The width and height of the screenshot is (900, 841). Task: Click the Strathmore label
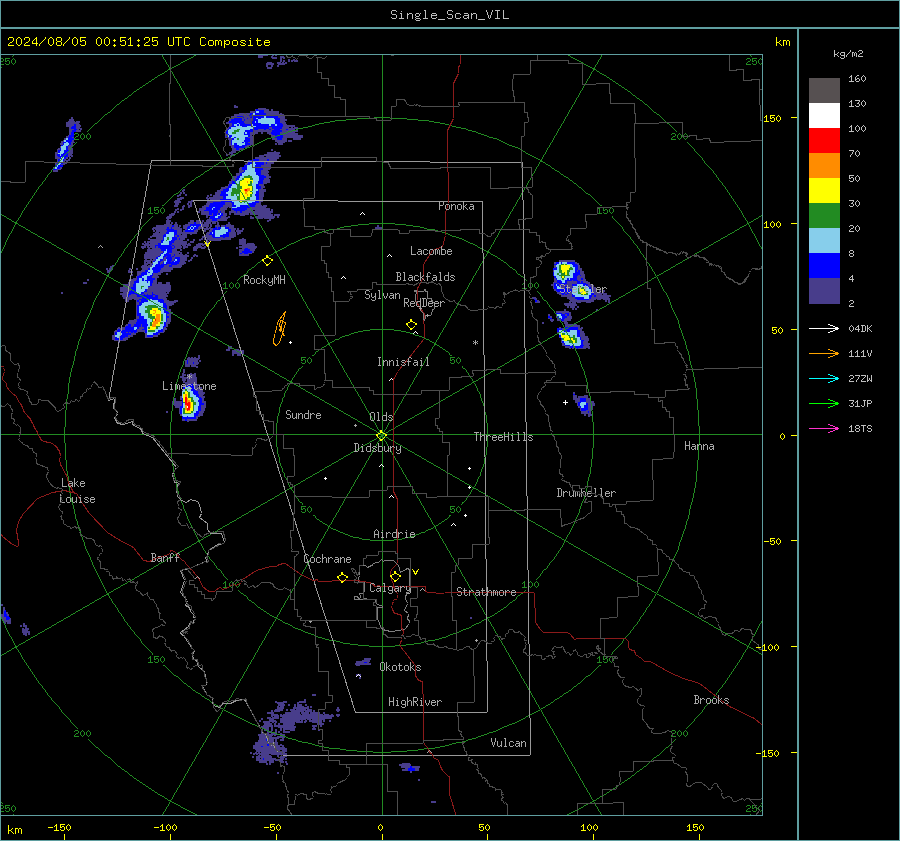point(486,592)
